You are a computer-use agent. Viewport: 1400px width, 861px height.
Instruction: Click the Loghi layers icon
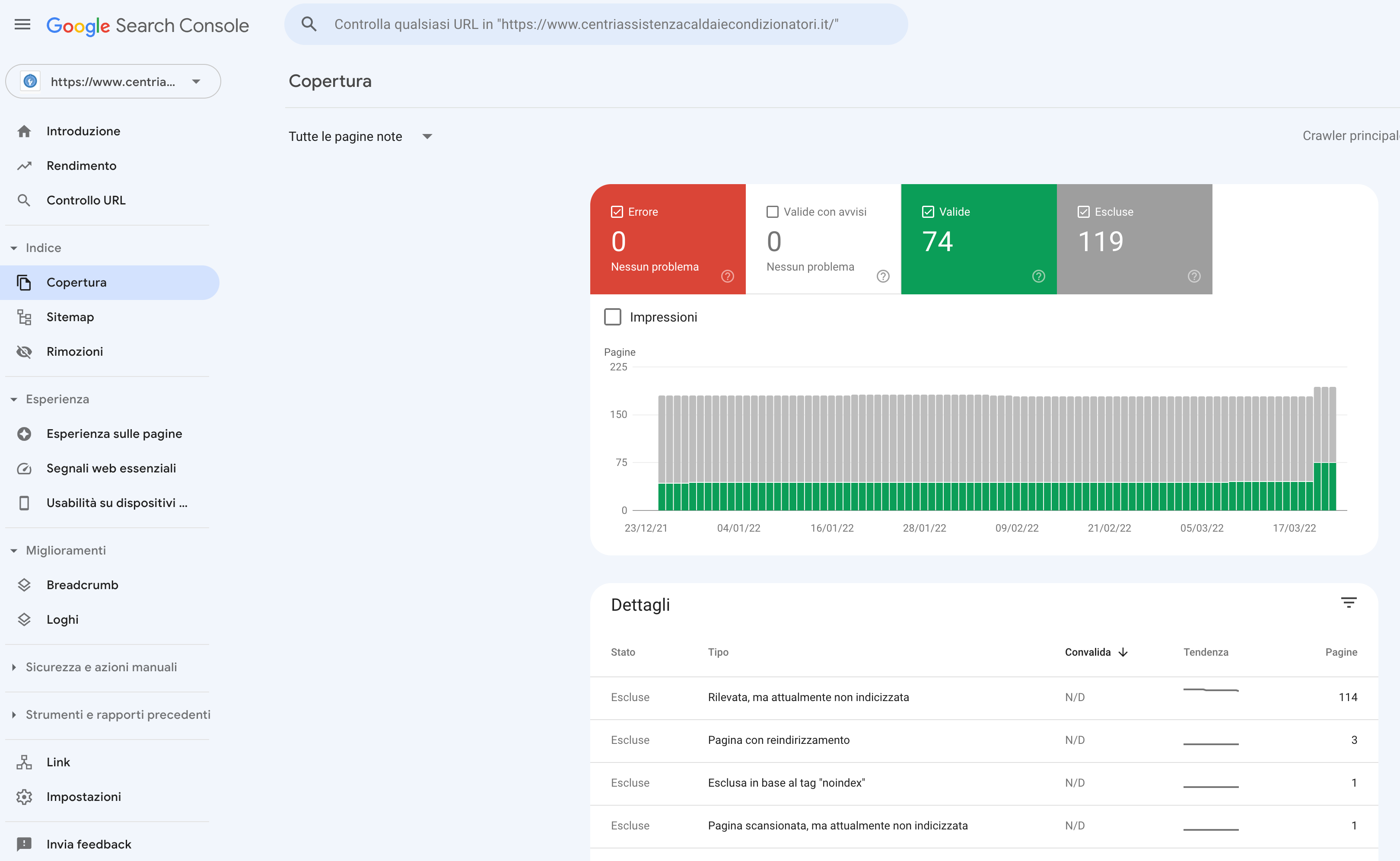pos(24,619)
